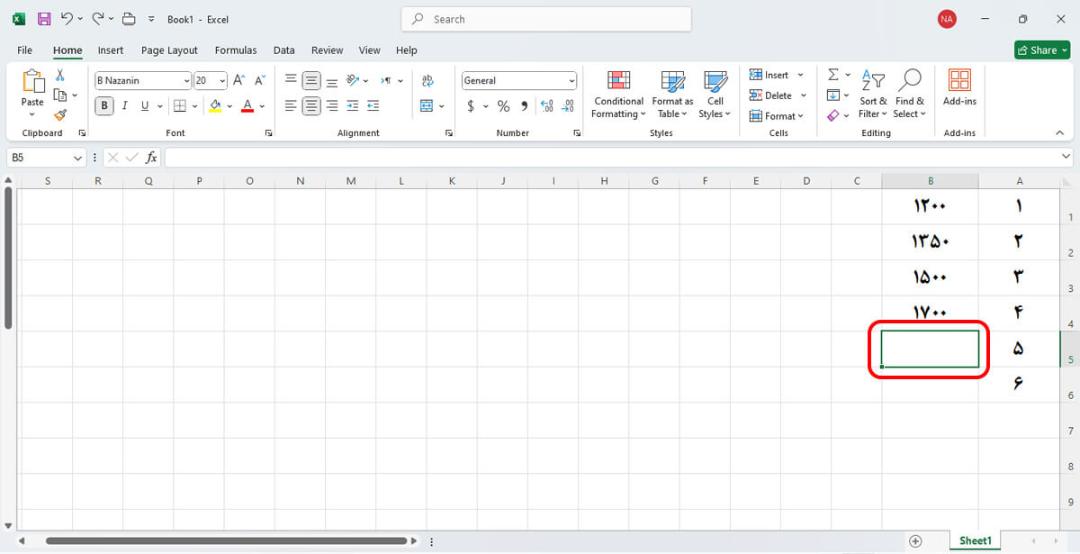Increase font size with larger A

tap(239, 81)
